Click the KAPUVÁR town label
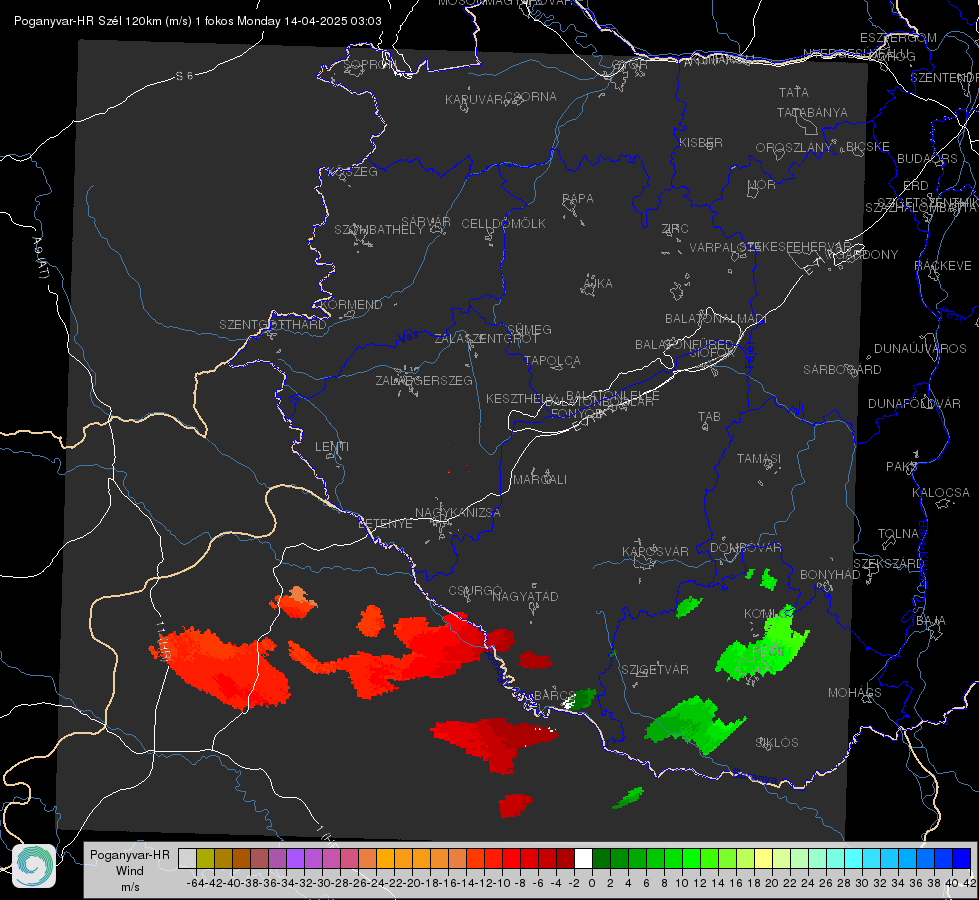979x900 pixels. [x=474, y=100]
